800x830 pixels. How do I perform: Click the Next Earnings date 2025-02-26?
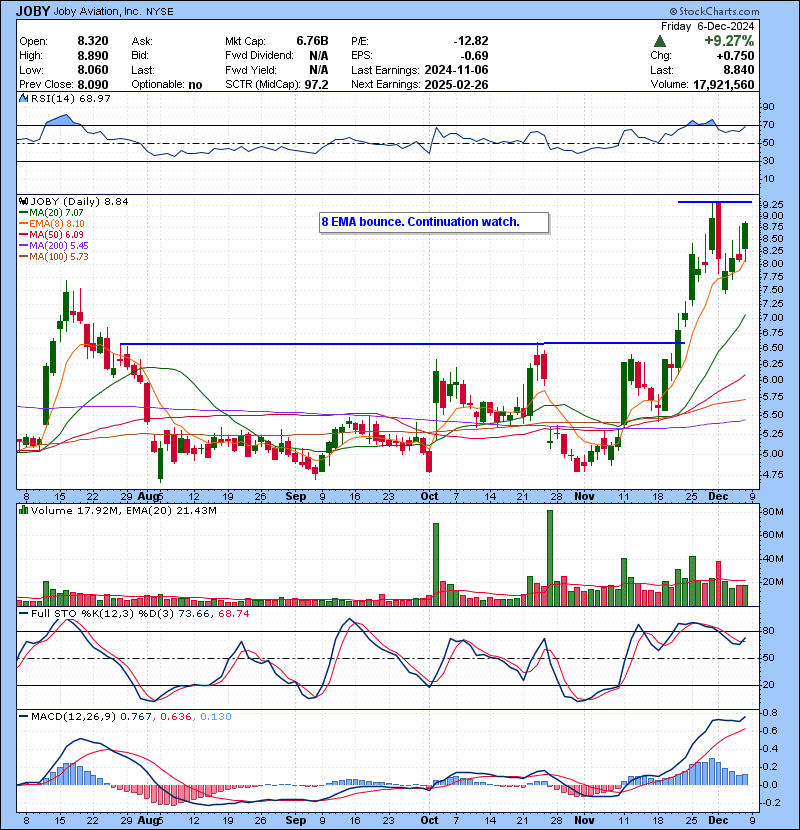click(x=456, y=85)
